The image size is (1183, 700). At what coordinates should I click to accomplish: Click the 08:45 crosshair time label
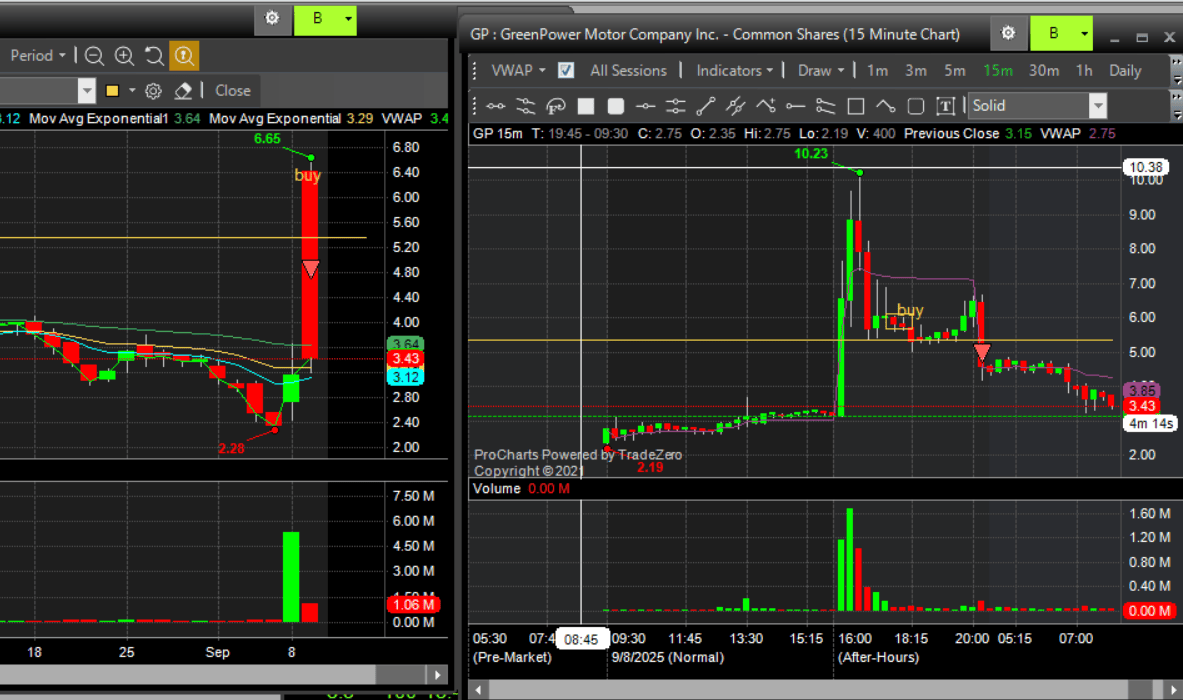click(581, 640)
